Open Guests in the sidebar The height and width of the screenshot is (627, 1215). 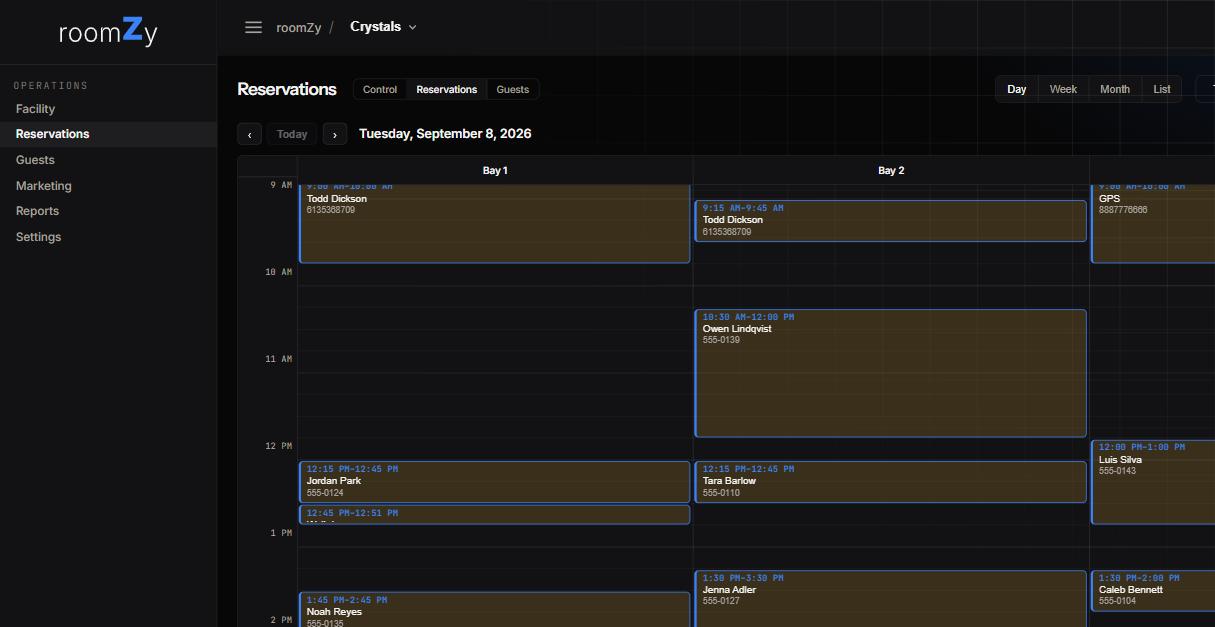pos(108,160)
